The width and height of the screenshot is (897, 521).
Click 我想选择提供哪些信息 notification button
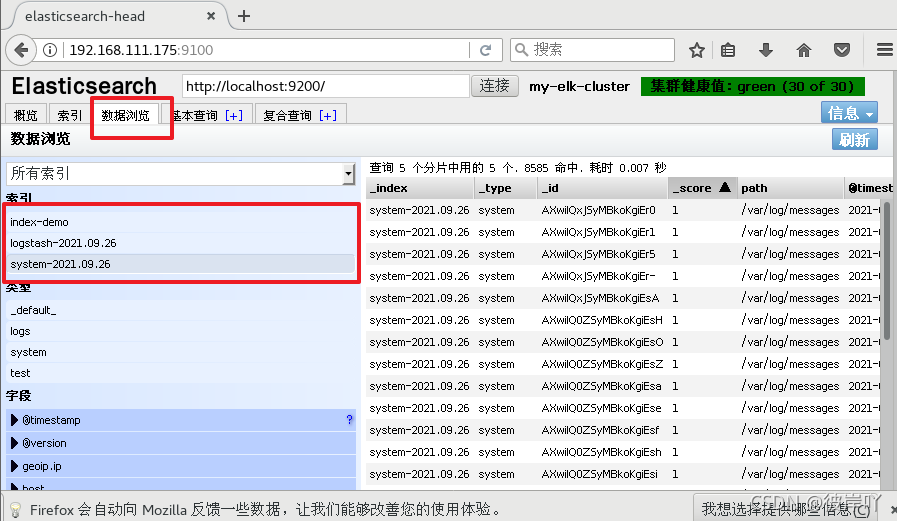pos(786,508)
